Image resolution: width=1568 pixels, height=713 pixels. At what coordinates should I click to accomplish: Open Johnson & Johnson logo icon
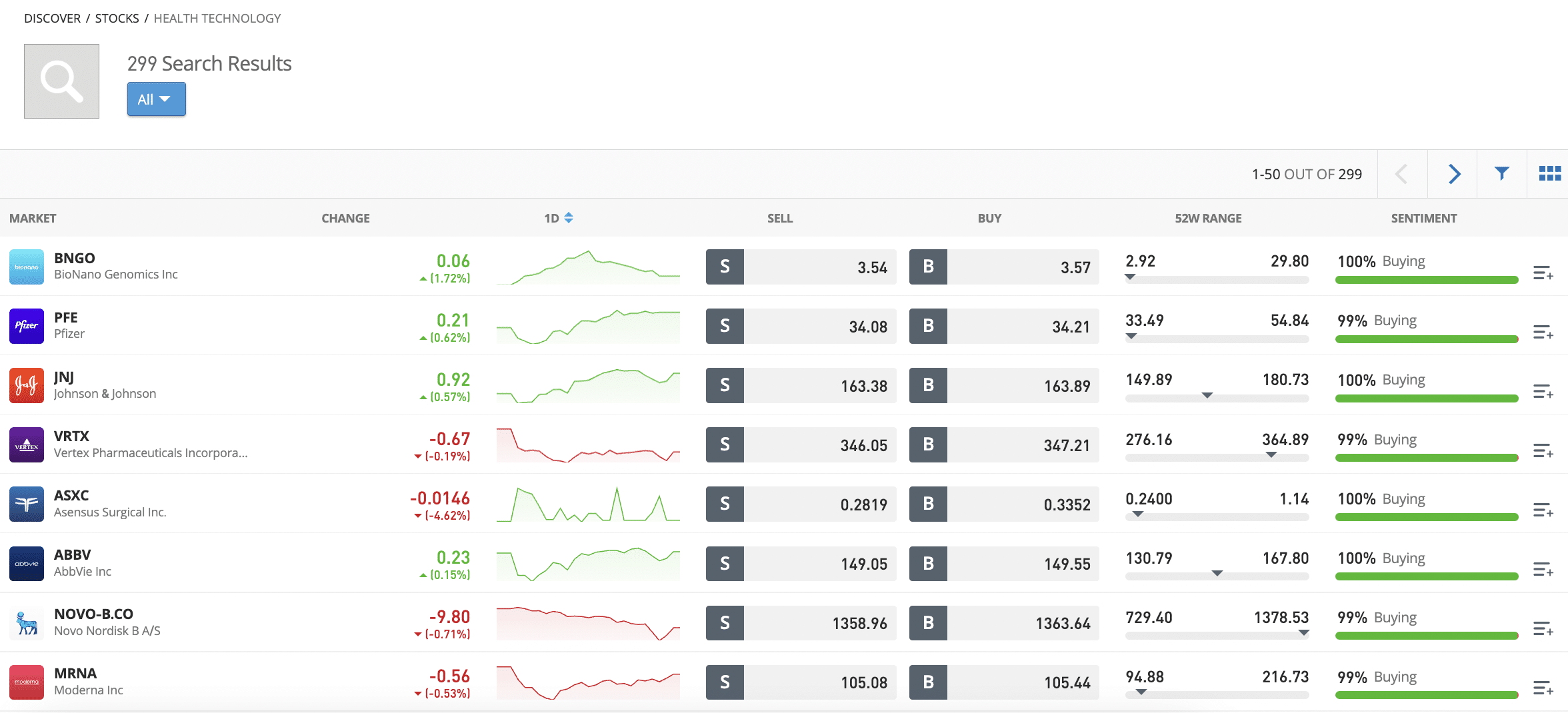[27, 385]
